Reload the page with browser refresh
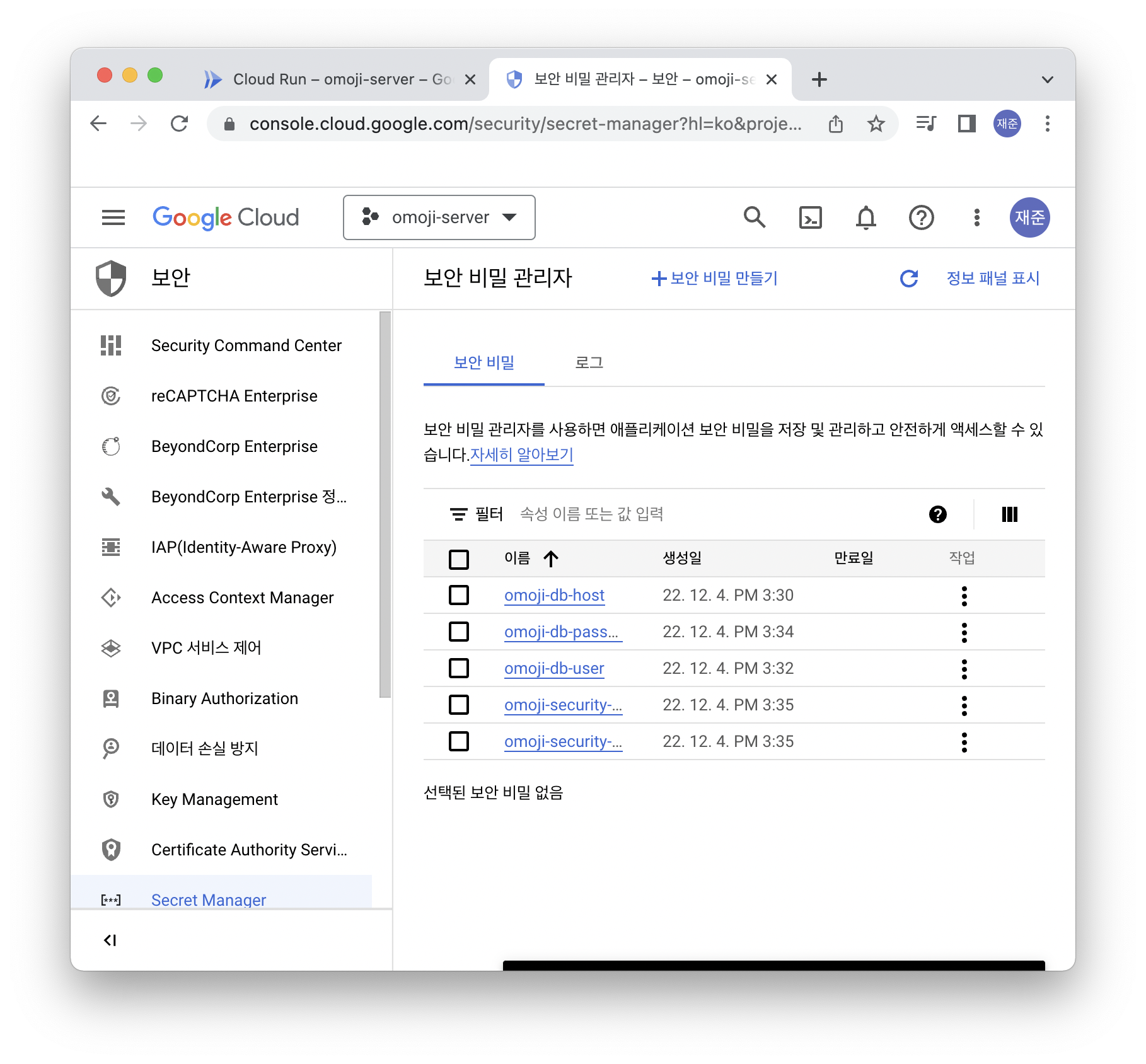This screenshot has height=1064, width=1146. pyautogui.click(x=180, y=124)
